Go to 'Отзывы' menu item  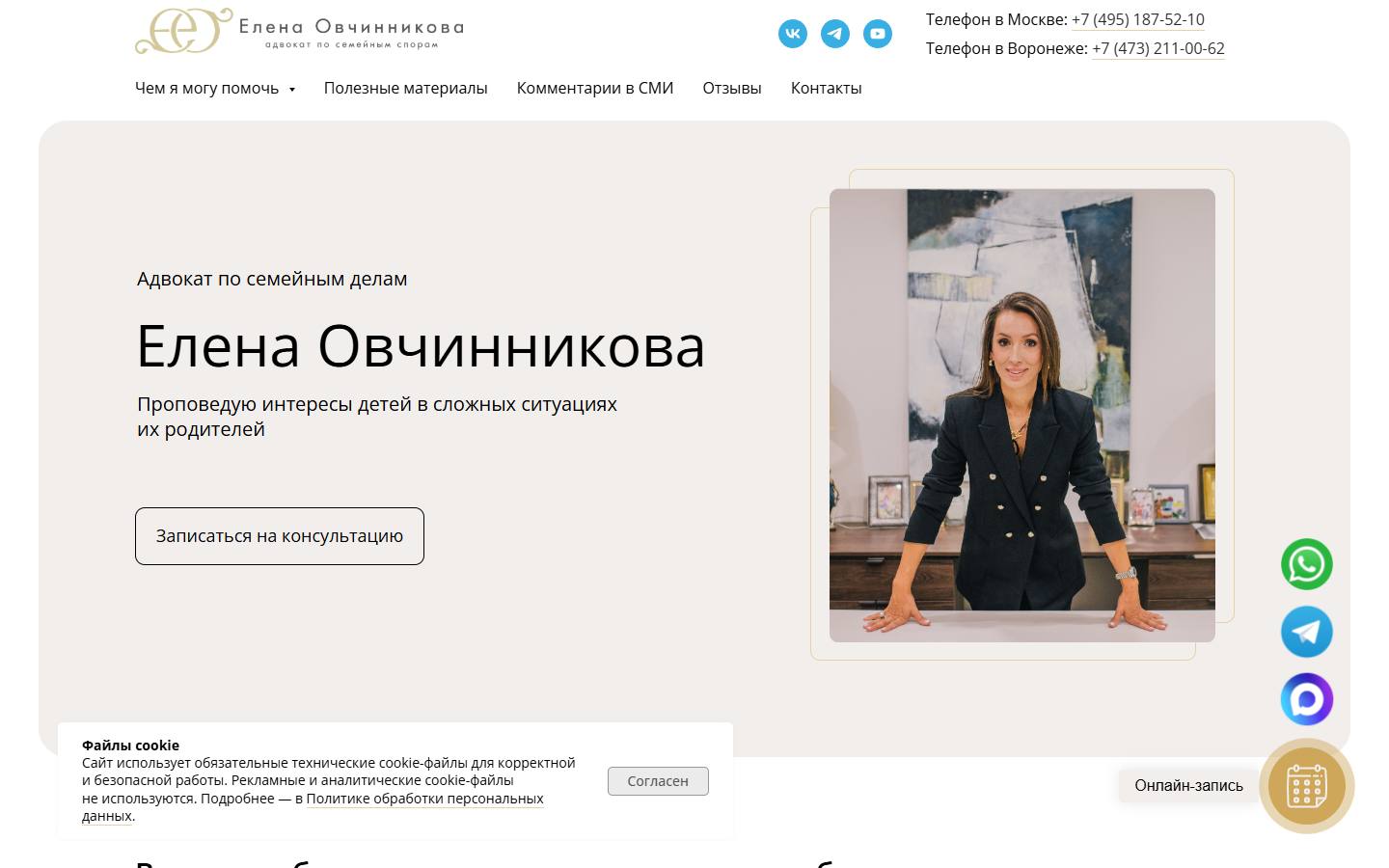click(x=732, y=88)
